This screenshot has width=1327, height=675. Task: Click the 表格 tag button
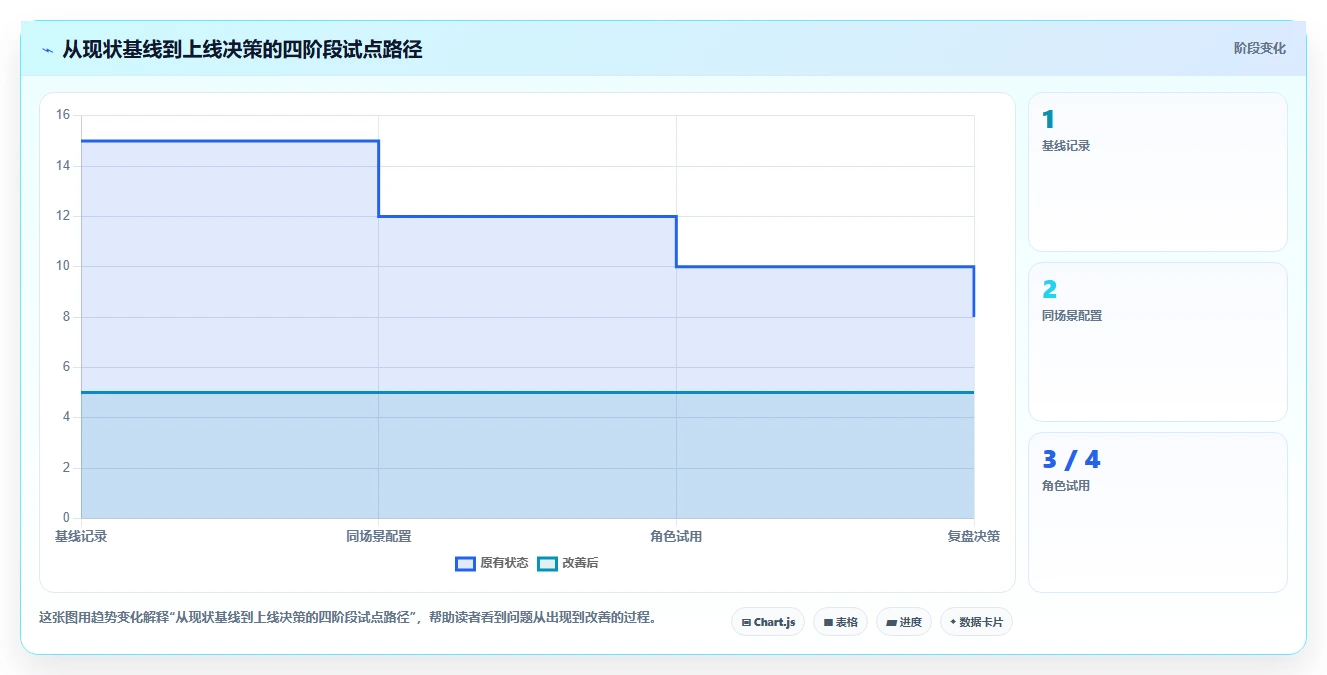coord(840,622)
